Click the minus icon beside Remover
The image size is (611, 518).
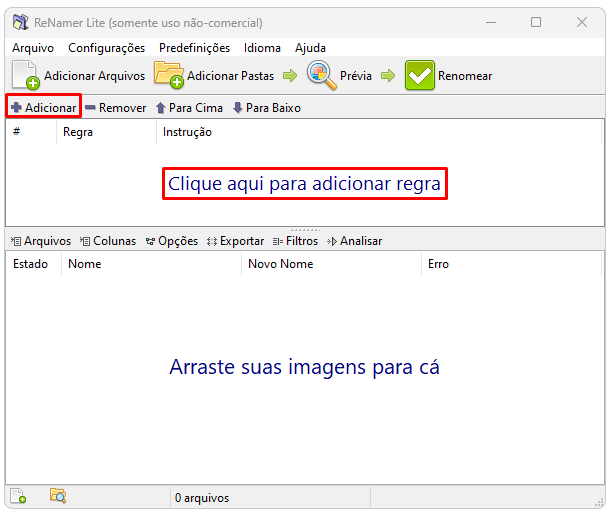click(x=90, y=107)
